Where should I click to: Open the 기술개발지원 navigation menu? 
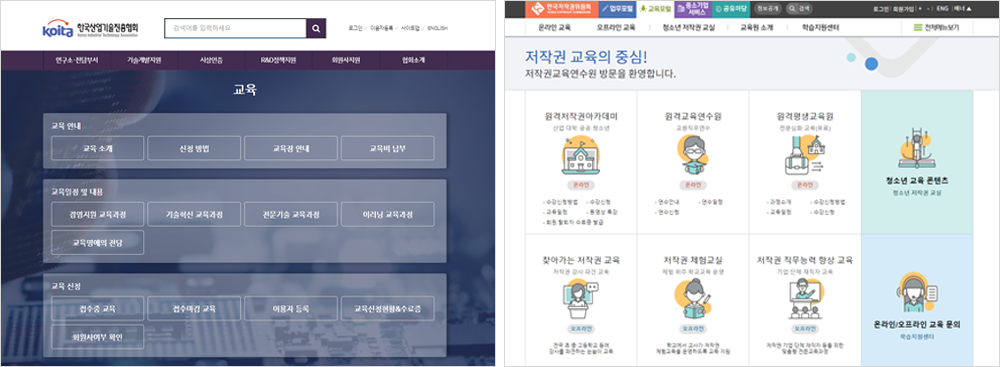[143, 60]
